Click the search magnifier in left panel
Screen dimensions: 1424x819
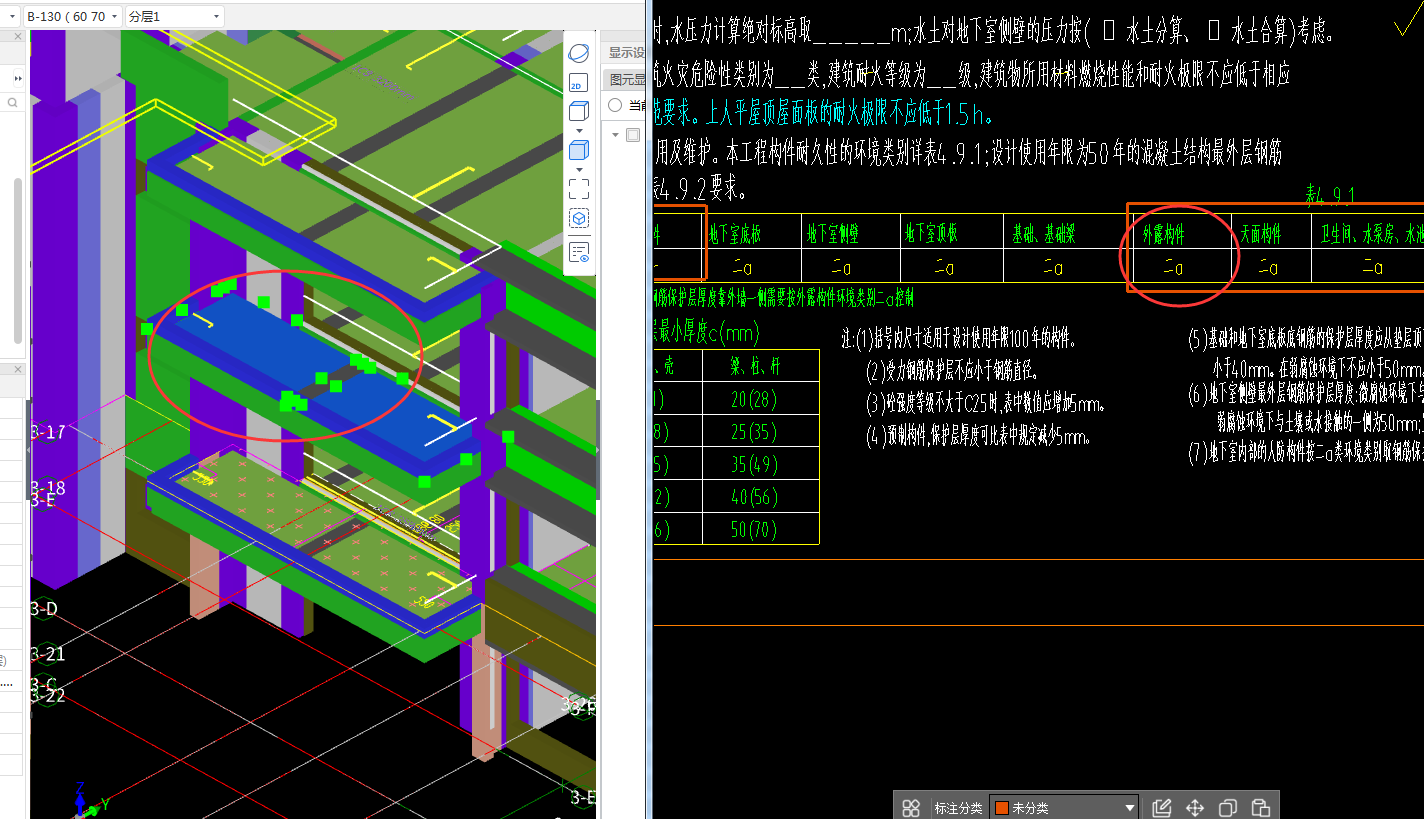(13, 102)
